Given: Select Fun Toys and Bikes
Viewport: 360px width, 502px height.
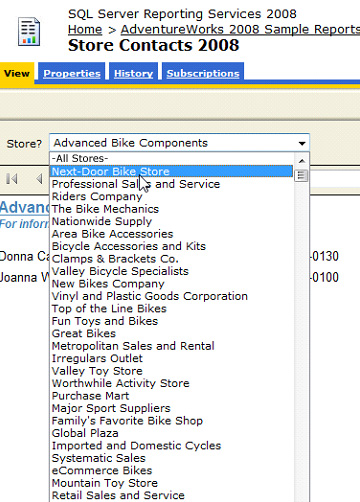Looking at the screenshot, I should (172, 321).
